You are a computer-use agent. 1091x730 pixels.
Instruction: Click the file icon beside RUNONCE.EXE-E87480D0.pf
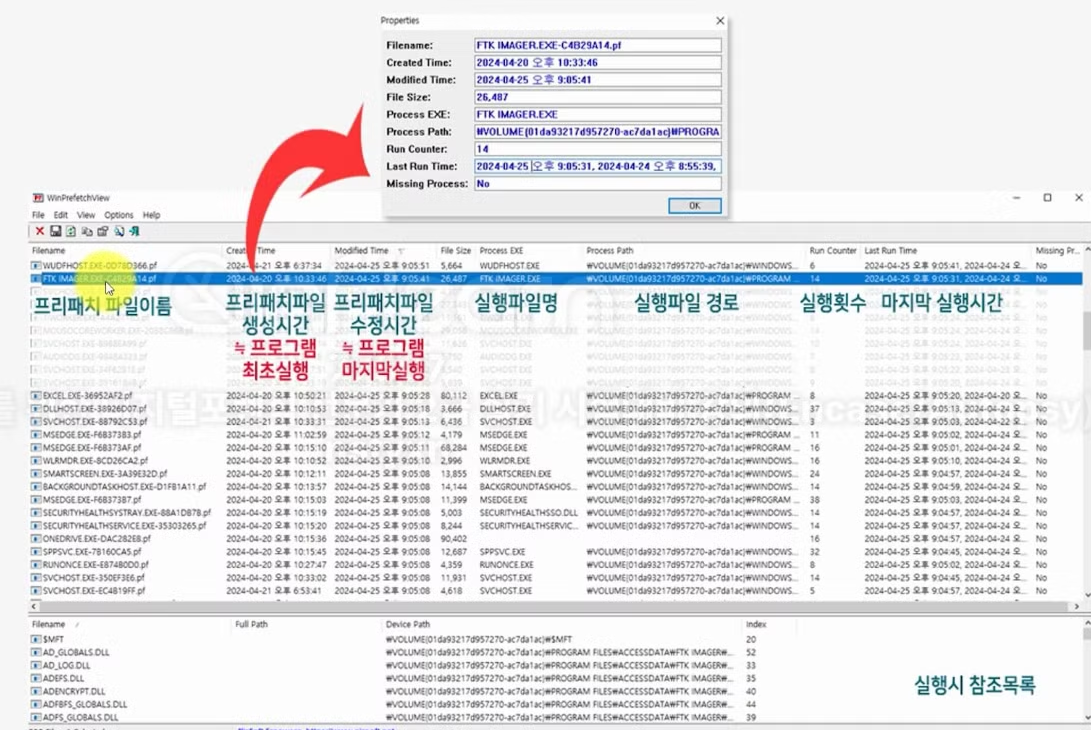(x=35, y=565)
